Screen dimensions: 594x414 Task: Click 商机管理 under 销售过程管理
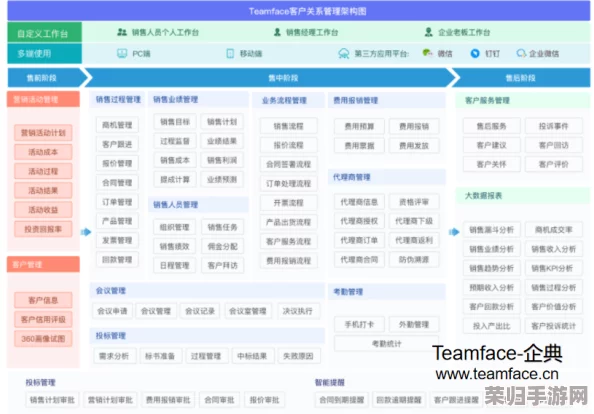pyautogui.click(x=117, y=125)
